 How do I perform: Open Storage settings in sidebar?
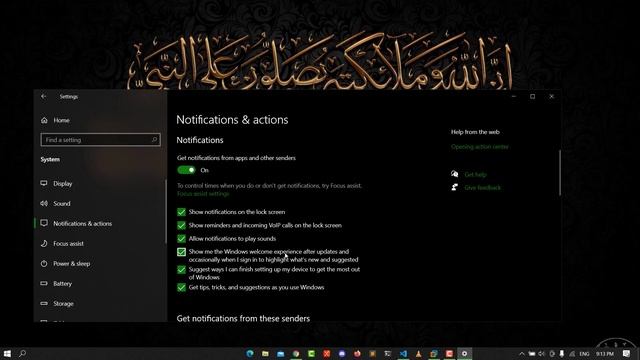[x=63, y=304]
